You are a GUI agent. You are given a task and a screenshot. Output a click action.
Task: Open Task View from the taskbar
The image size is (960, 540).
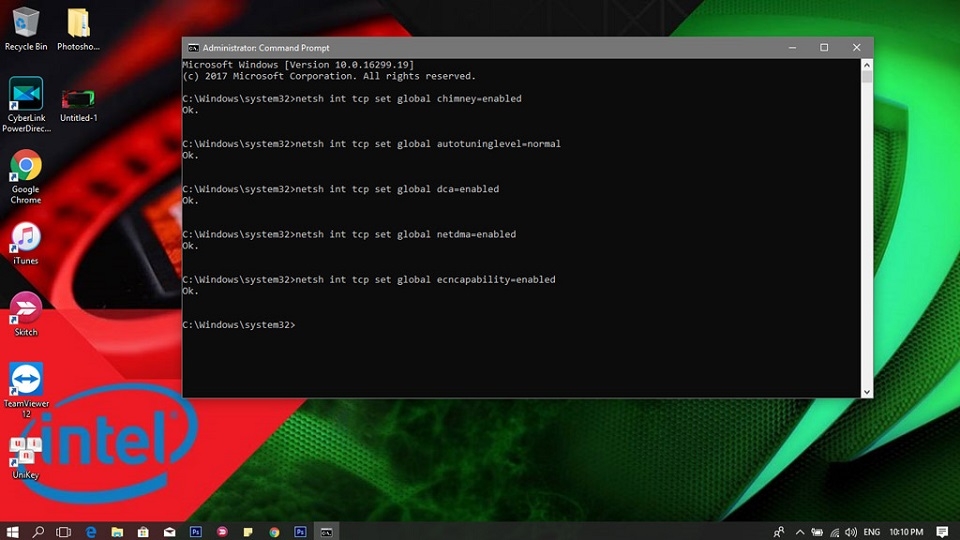click(x=64, y=531)
